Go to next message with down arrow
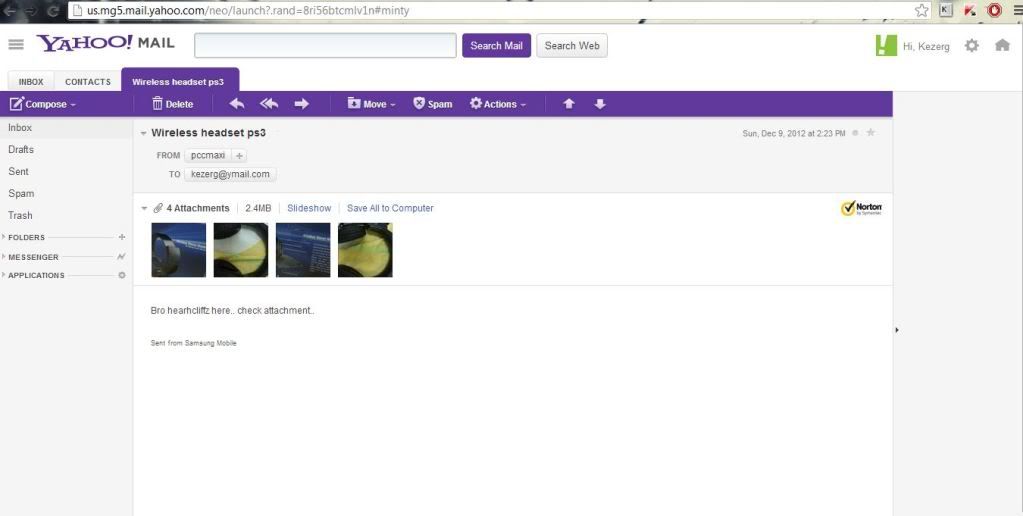The height and width of the screenshot is (516, 1023). 600,104
